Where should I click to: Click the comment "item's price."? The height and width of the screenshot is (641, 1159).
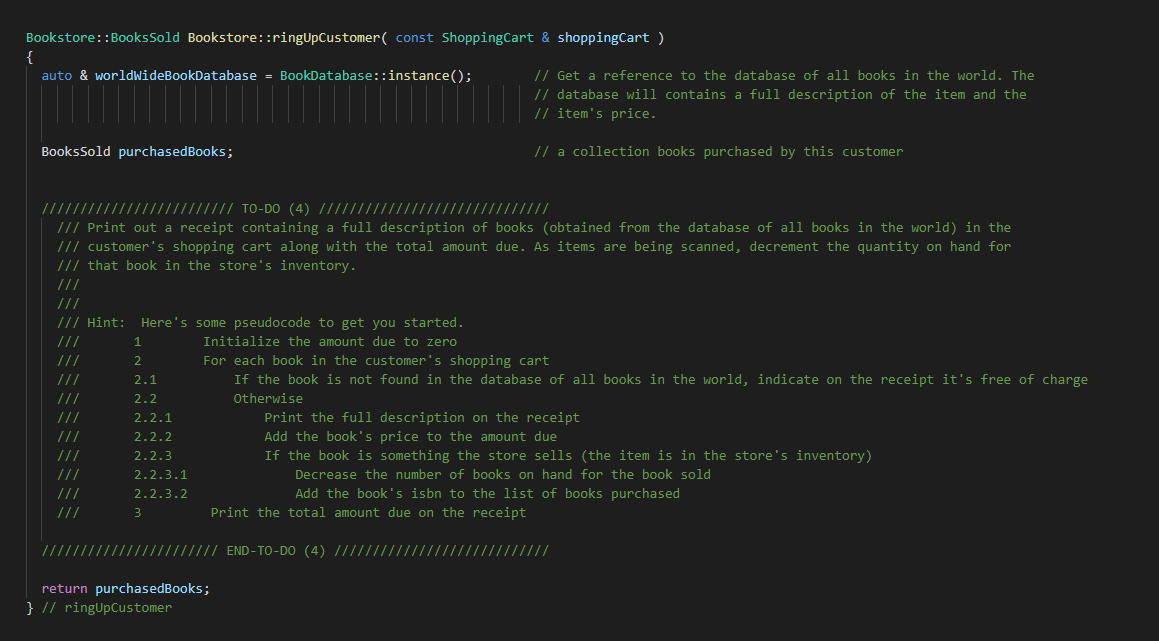click(x=596, y=114)
